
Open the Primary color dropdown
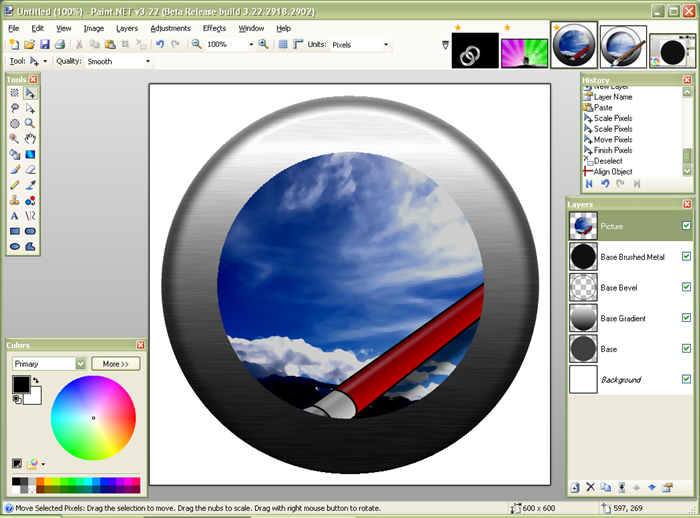[x=80, y=364]
